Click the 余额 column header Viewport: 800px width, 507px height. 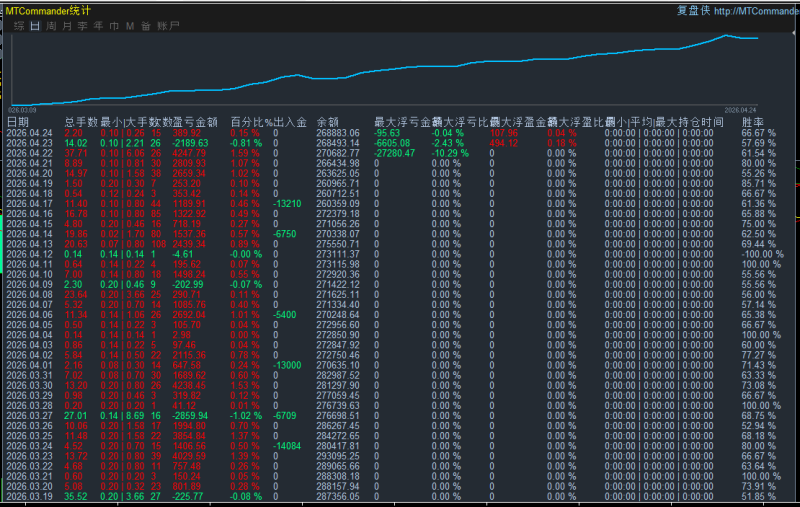(x=327, y=122)
